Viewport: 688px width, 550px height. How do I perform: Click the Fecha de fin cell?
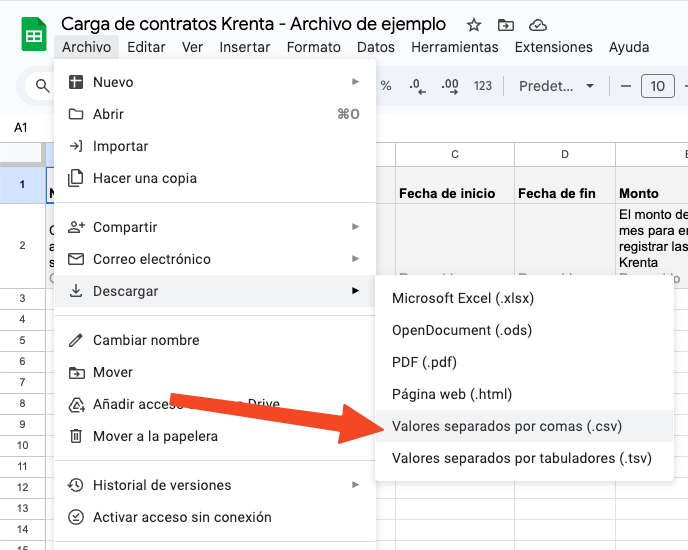[x=565, y=185]
